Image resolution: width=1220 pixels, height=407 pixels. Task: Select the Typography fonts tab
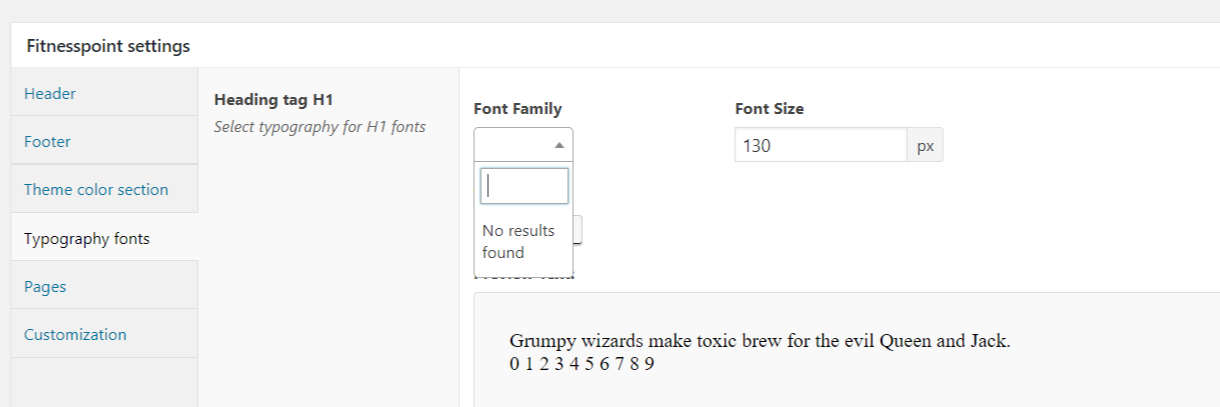tap(104, 238)
